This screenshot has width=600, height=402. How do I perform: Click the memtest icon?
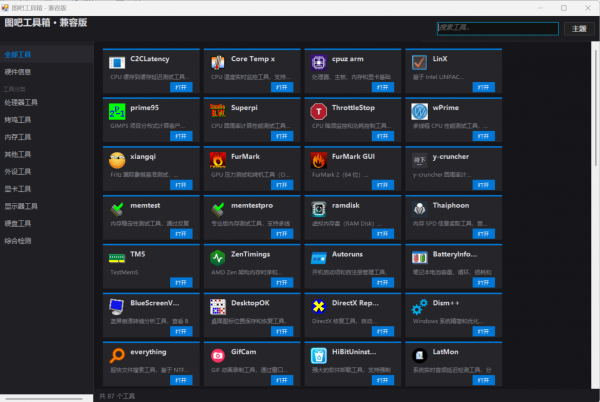(x=117, y=209)
